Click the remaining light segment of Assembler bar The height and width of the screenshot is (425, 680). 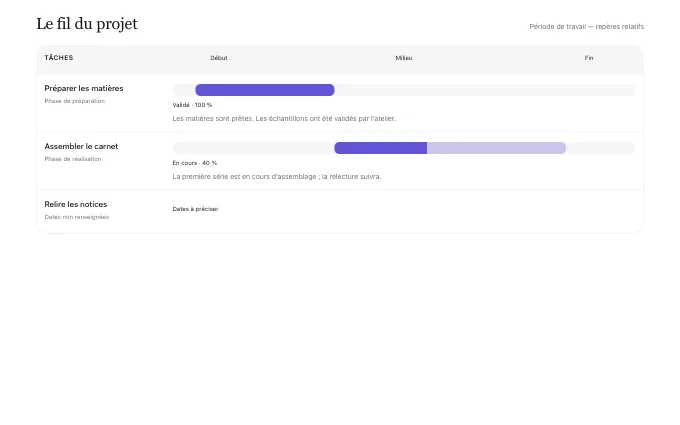tap(497, 148)
